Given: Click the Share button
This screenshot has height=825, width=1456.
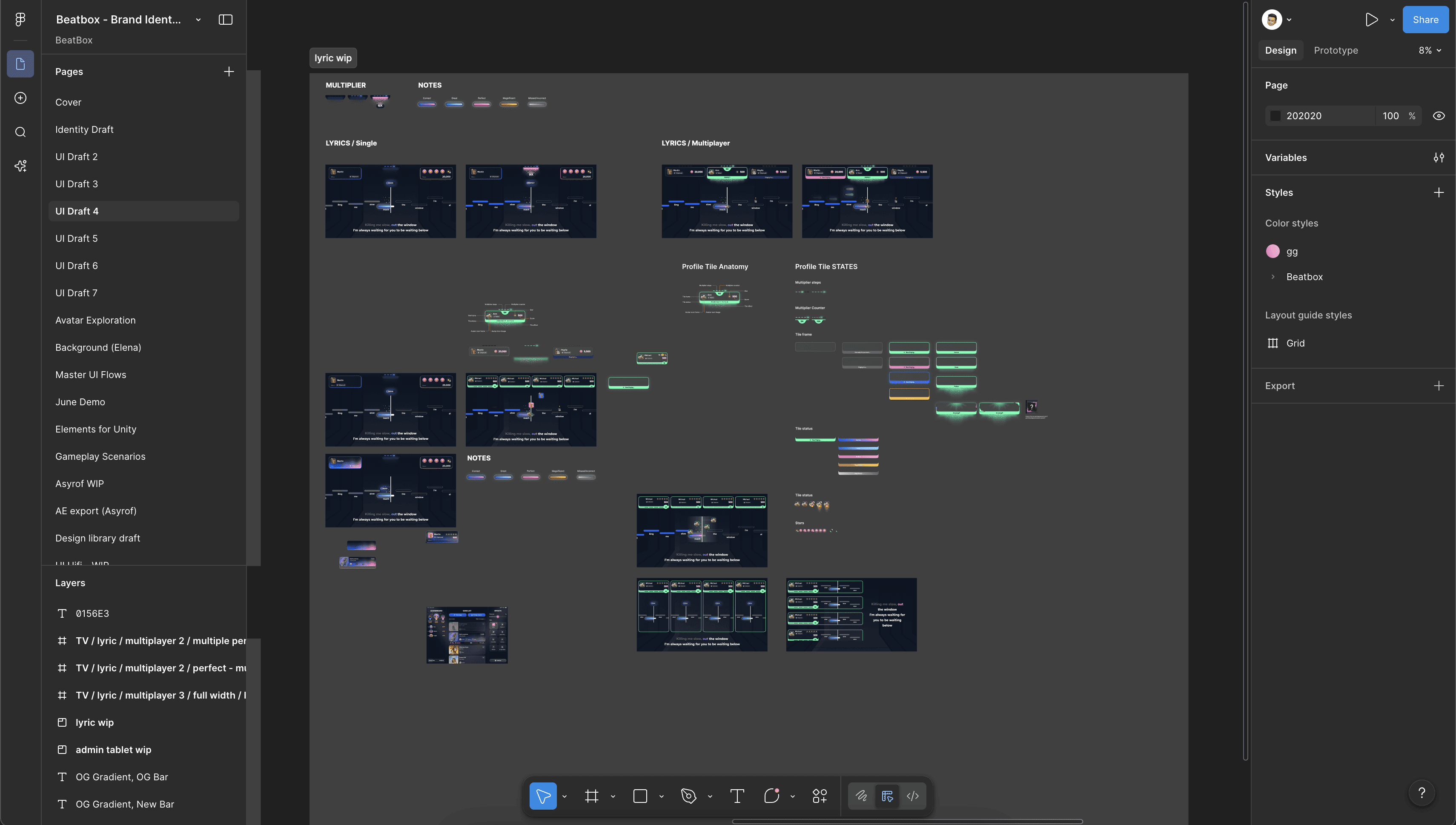Looking at the screenshot, I should click(x=1425, y=20).
